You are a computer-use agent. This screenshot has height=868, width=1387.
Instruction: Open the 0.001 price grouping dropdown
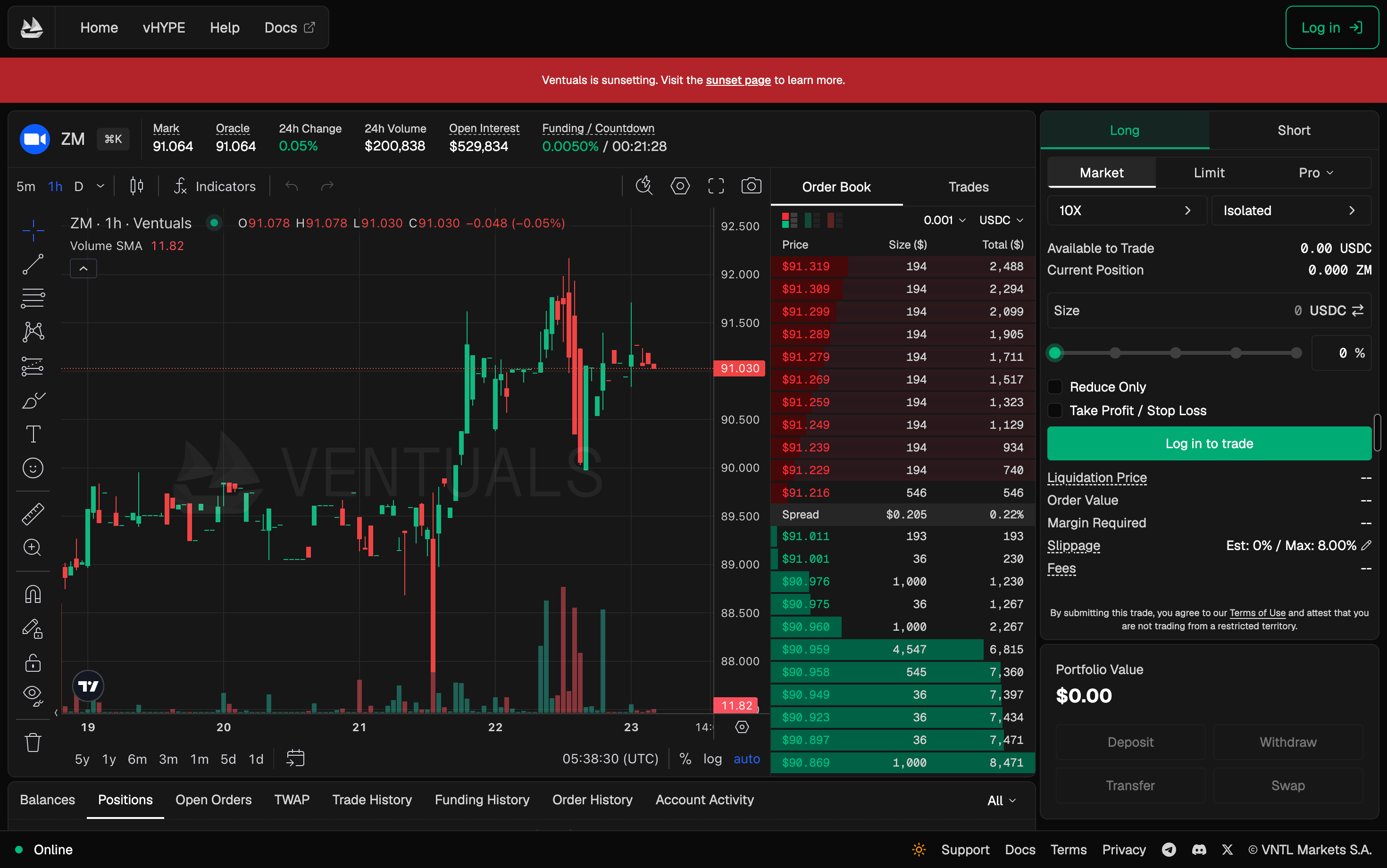point(944,220)
